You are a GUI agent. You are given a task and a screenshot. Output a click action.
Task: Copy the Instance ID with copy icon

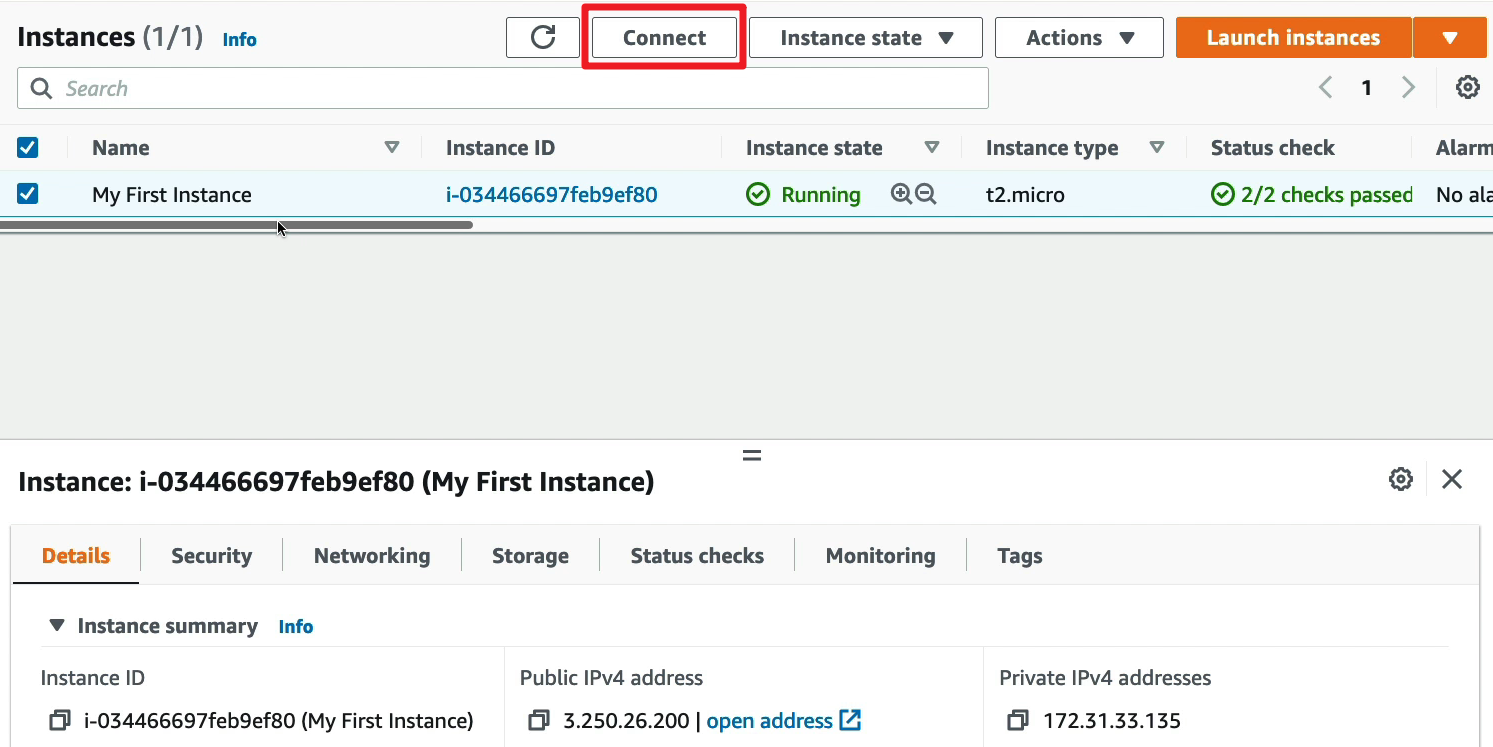tap(60, 720)
